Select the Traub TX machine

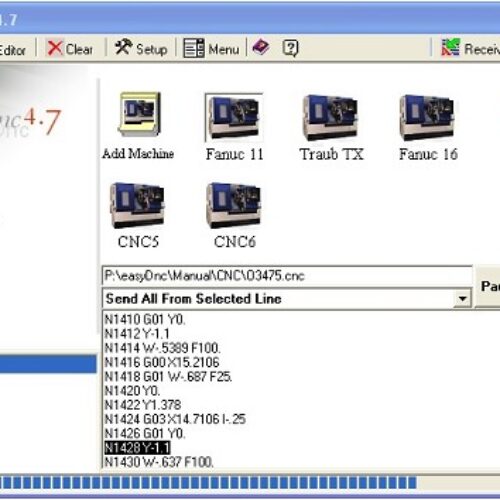(x=331, y=127)
